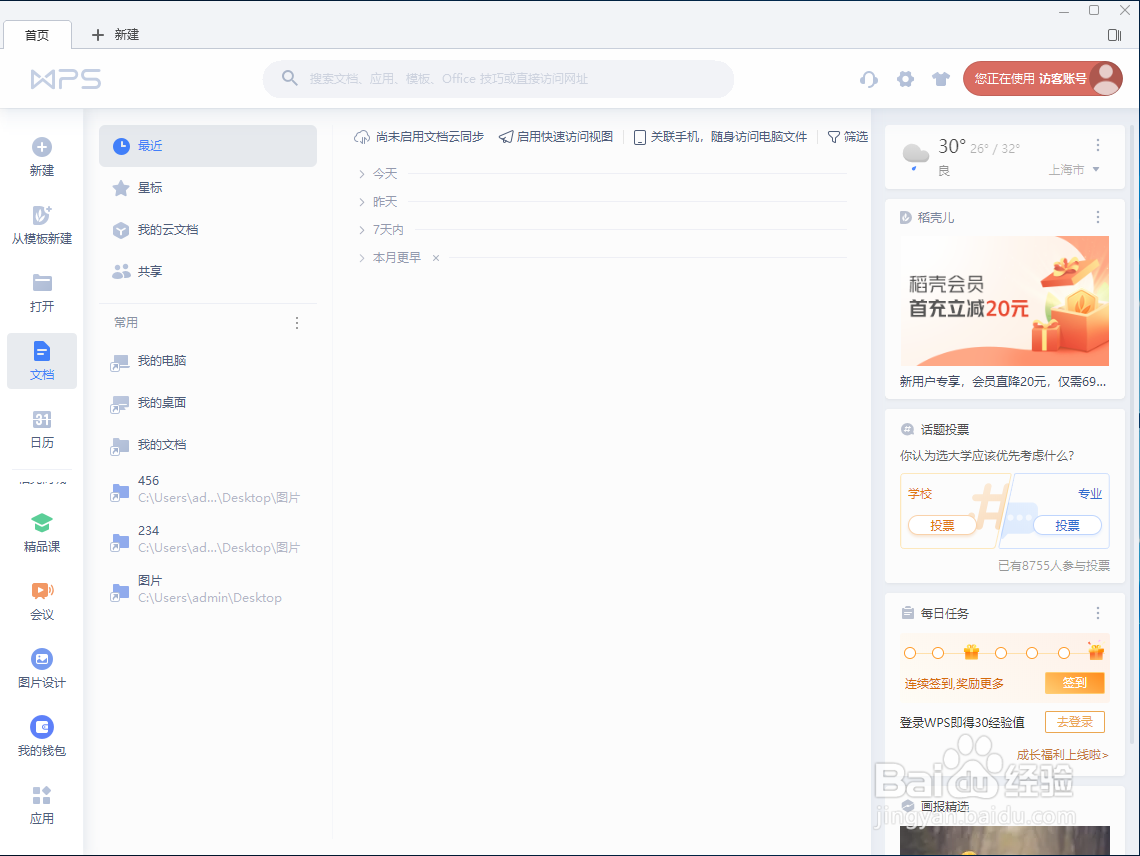The image size is (1140, 856).
Task: Open the 精品课 courses section
Action: 41,532
